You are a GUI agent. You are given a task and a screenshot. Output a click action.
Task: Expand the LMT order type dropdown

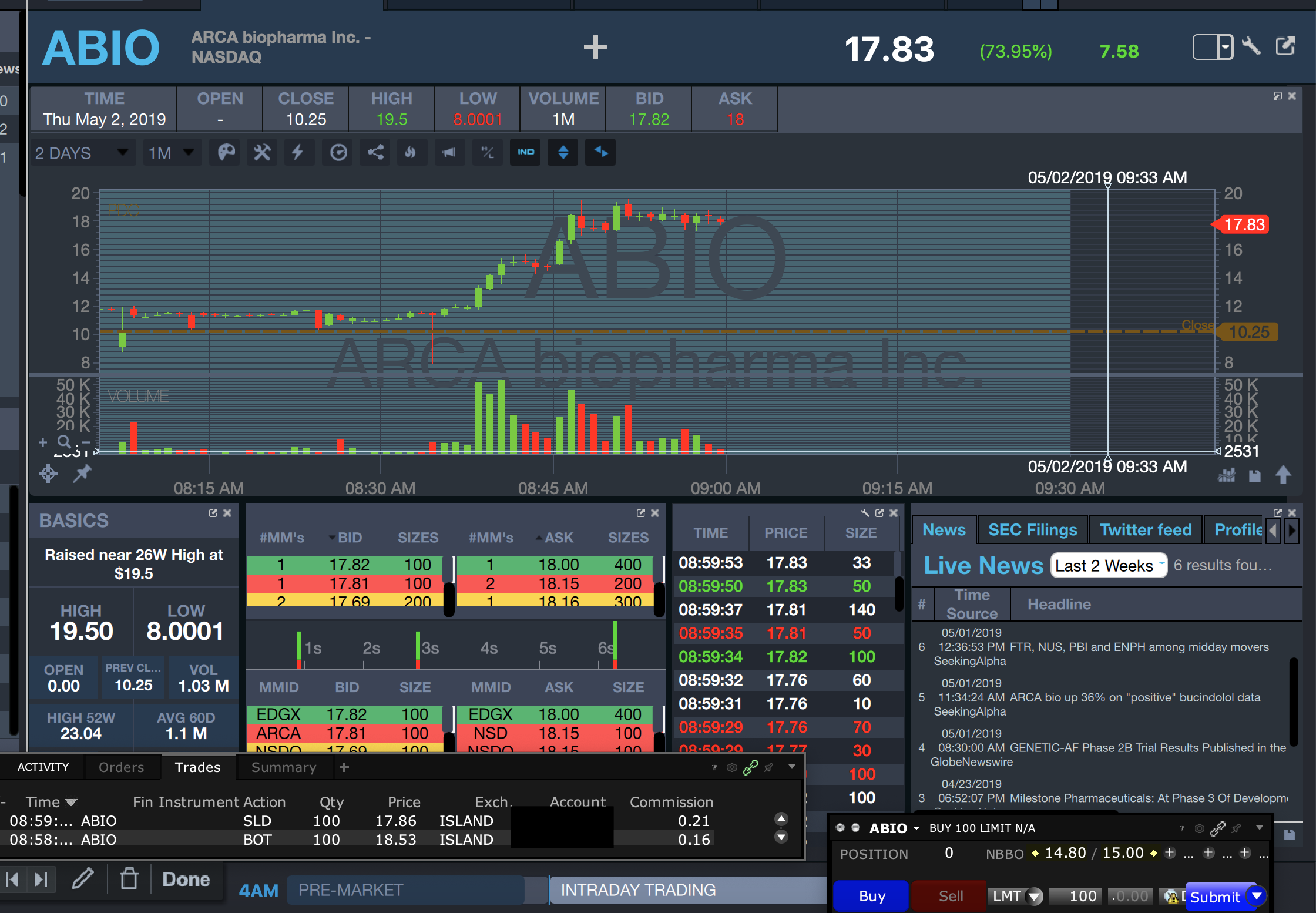[1035, 896]
